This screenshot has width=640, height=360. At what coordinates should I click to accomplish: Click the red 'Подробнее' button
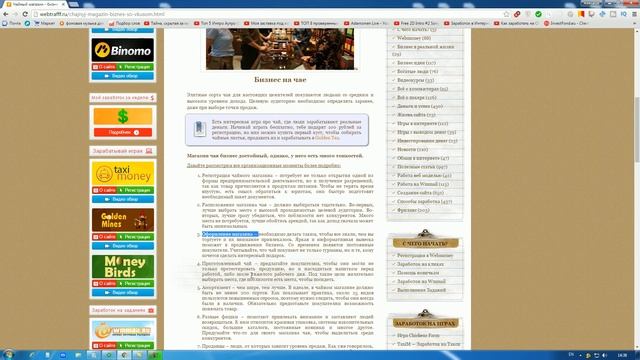[123, 132]
